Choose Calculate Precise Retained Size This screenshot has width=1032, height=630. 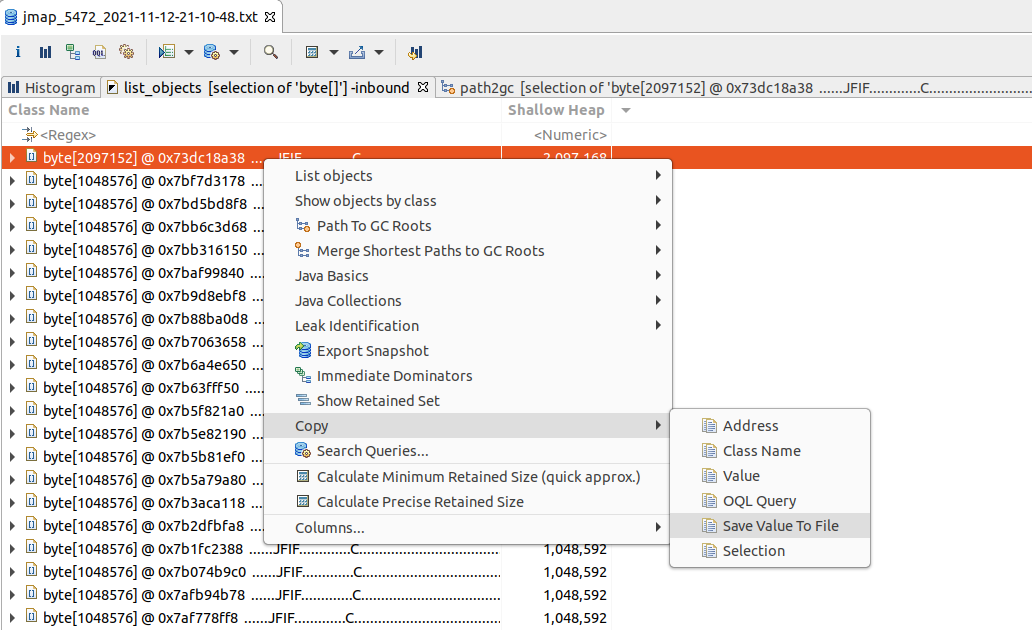tap(468, 502)
